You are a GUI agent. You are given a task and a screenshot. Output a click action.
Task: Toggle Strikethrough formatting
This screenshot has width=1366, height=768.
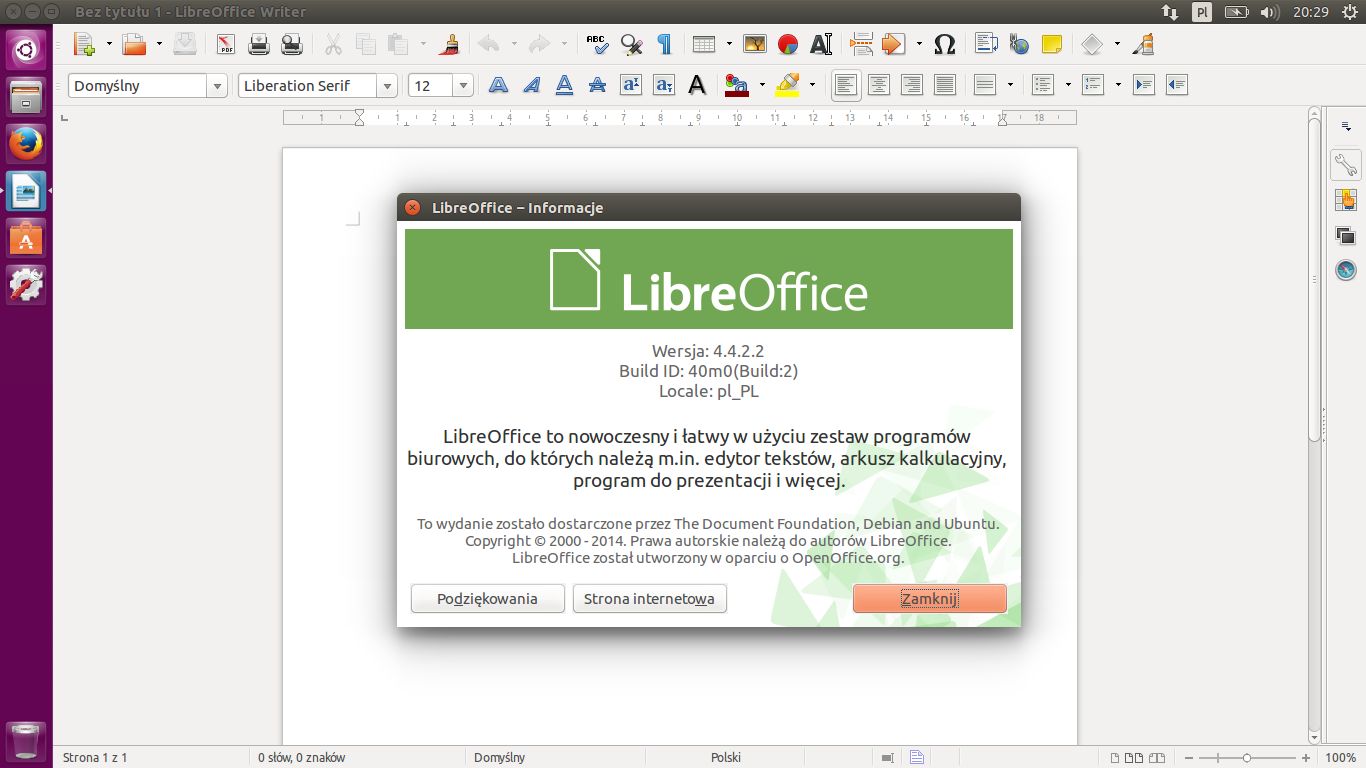[x=597, y=85]
